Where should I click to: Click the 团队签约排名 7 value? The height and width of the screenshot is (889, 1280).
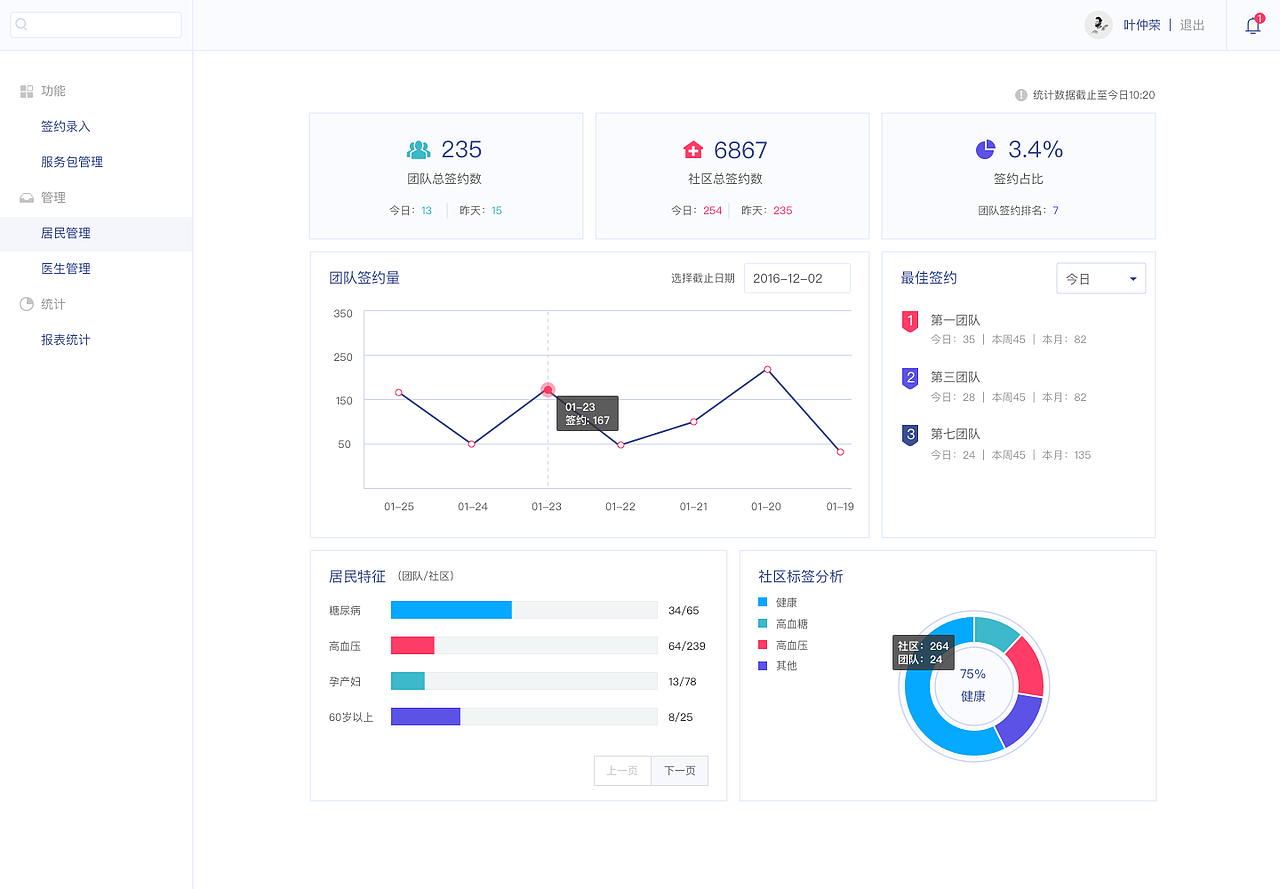(1055, 211)
